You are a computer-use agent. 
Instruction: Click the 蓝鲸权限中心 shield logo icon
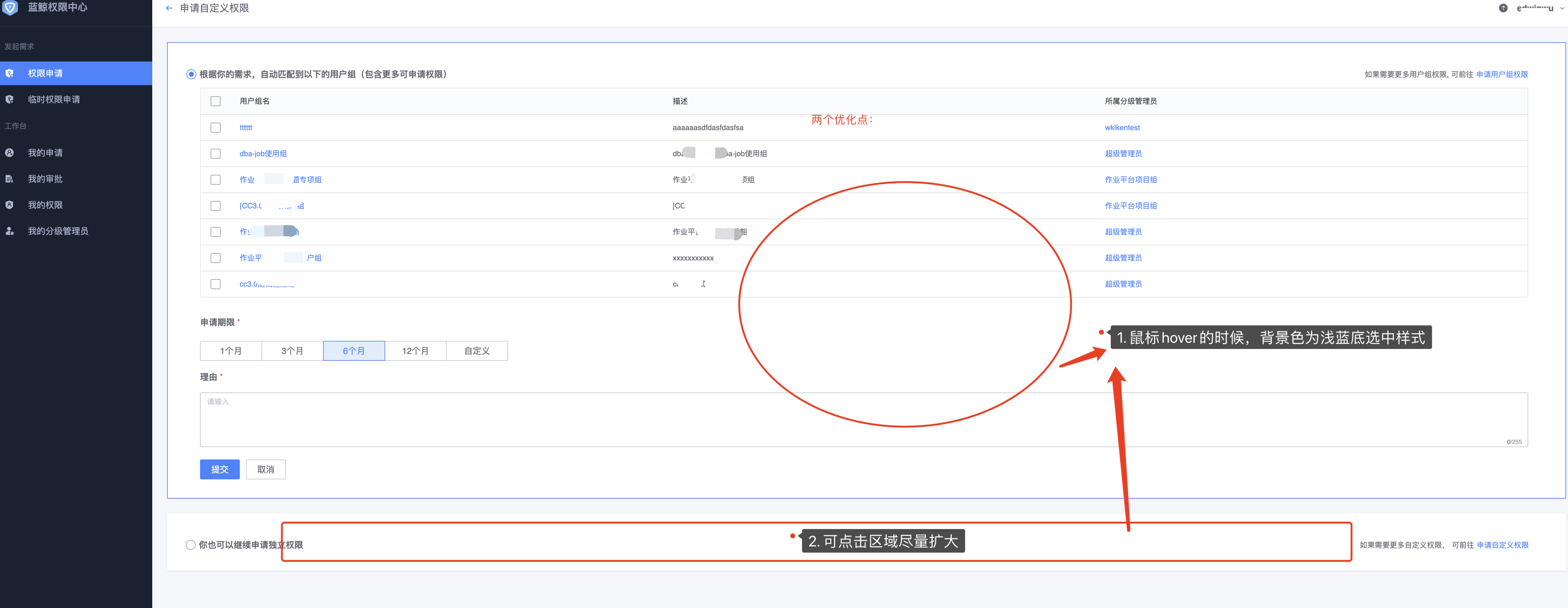[10, 9]
